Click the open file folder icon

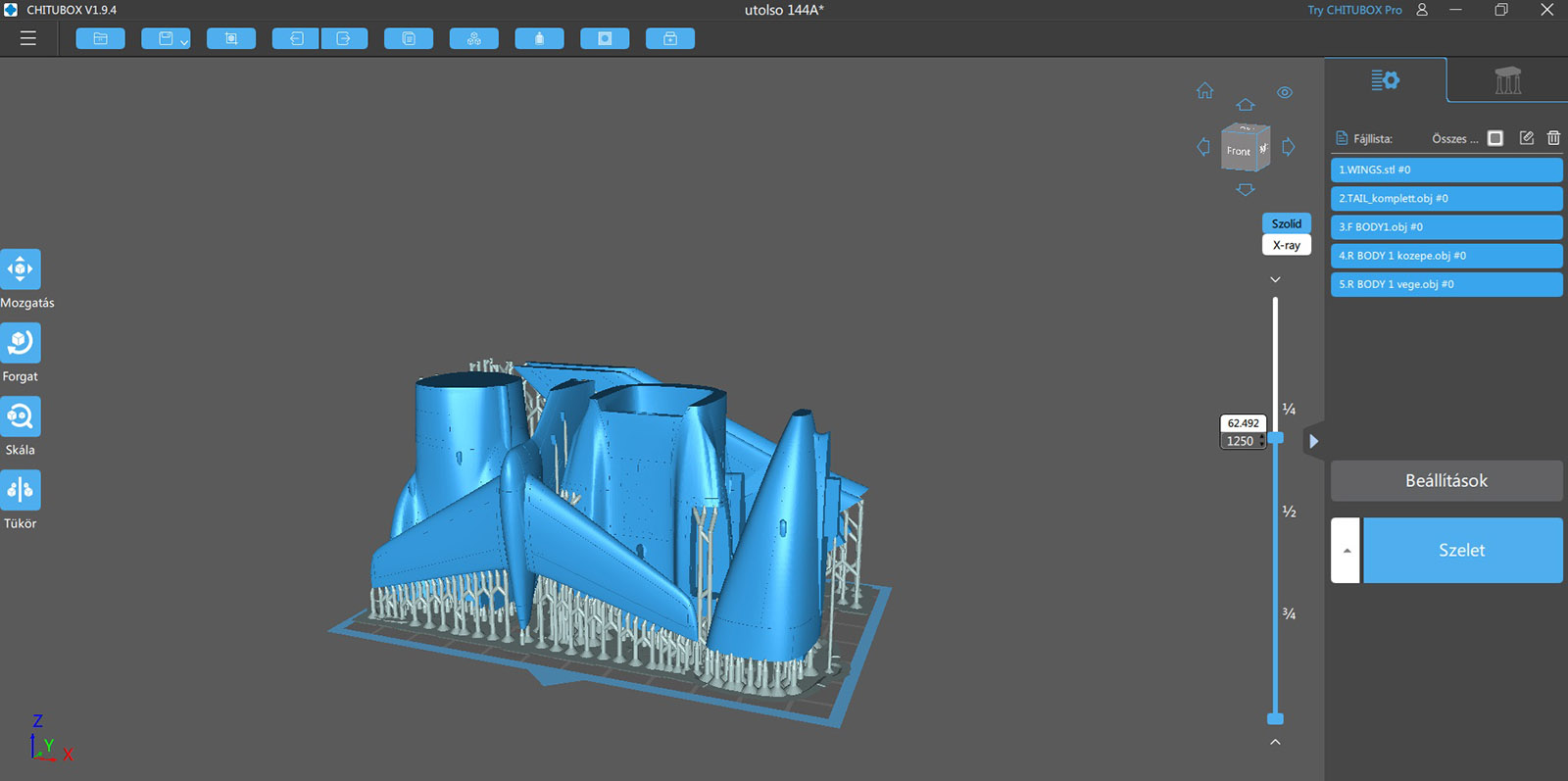click(x=100, y=38)
